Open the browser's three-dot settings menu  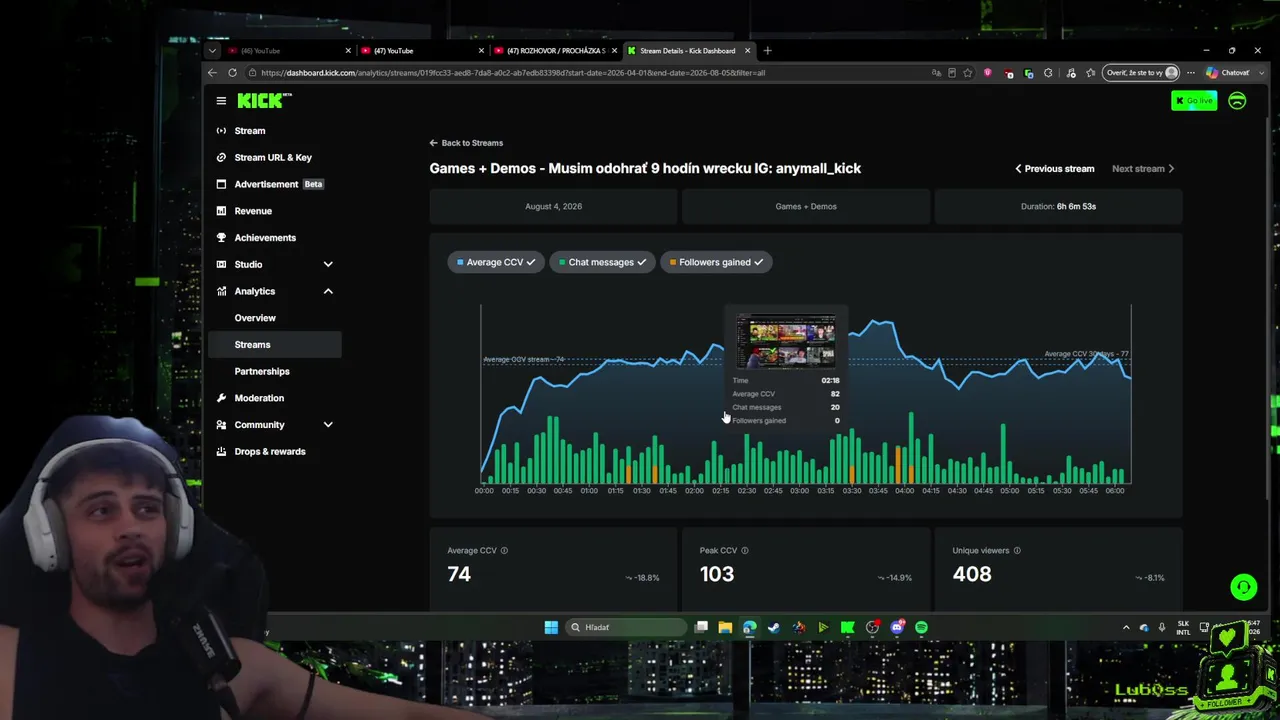click(x=1190, y=73)
